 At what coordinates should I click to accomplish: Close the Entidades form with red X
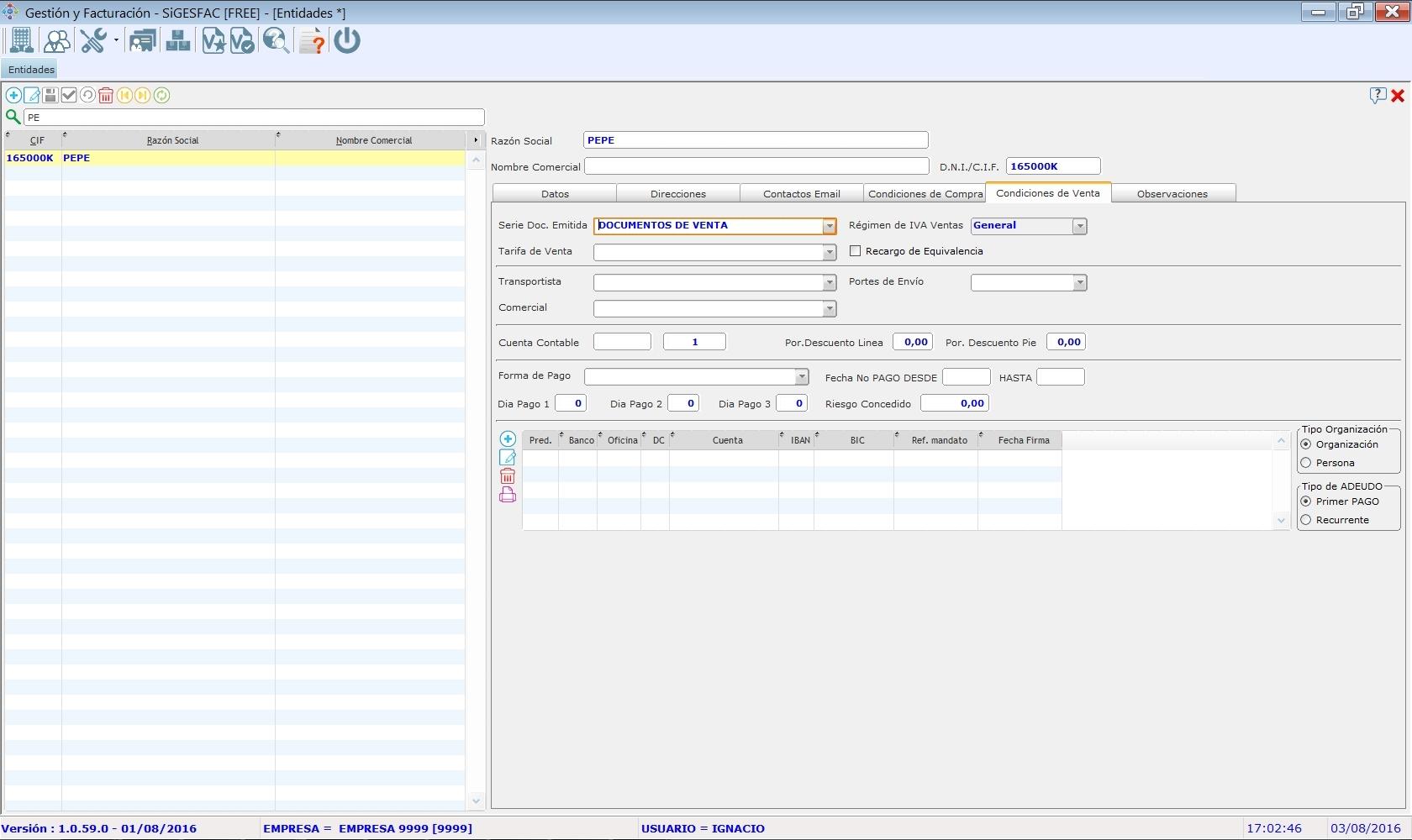coord(1398,96)
